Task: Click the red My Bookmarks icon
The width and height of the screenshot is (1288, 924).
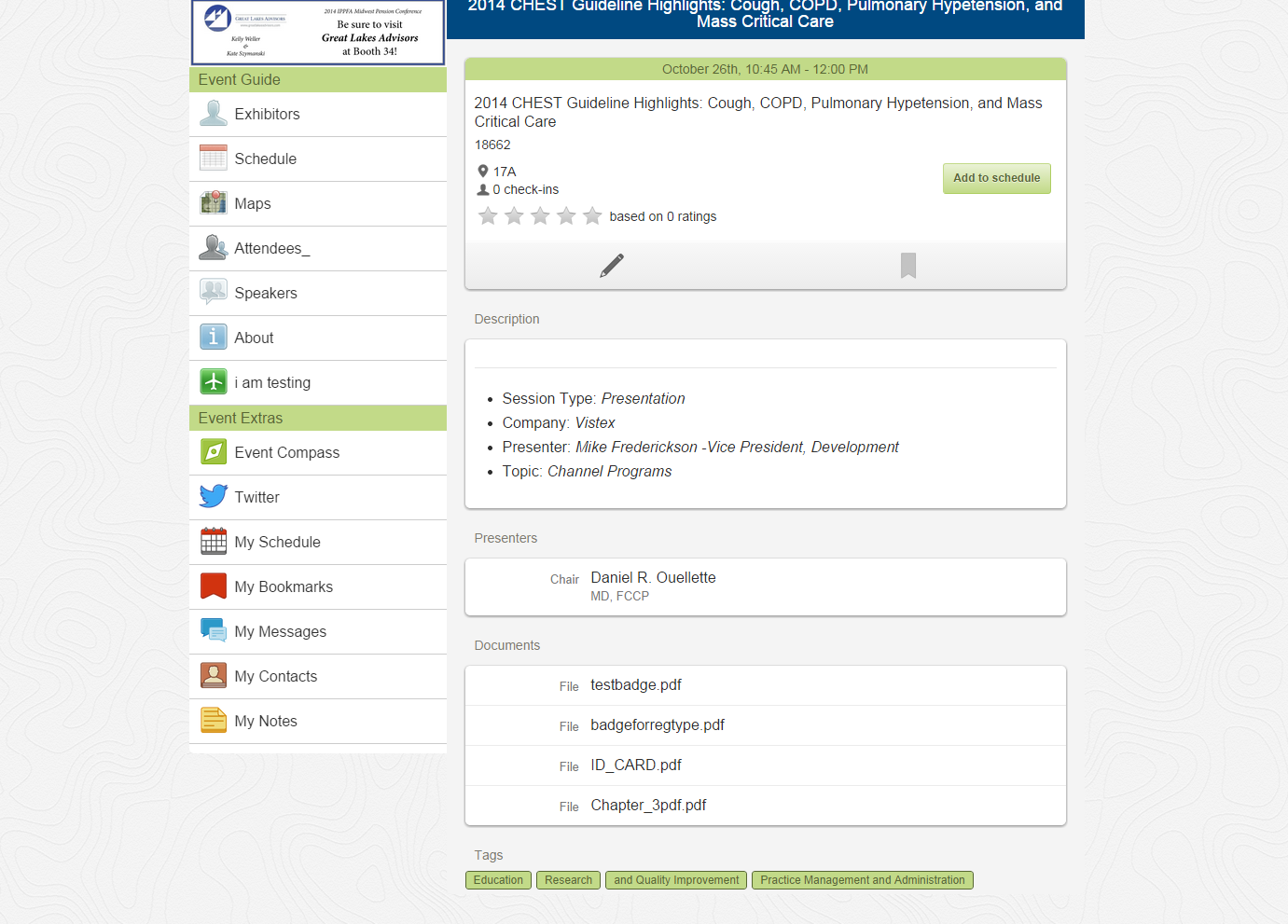Action: pos(214,586)
